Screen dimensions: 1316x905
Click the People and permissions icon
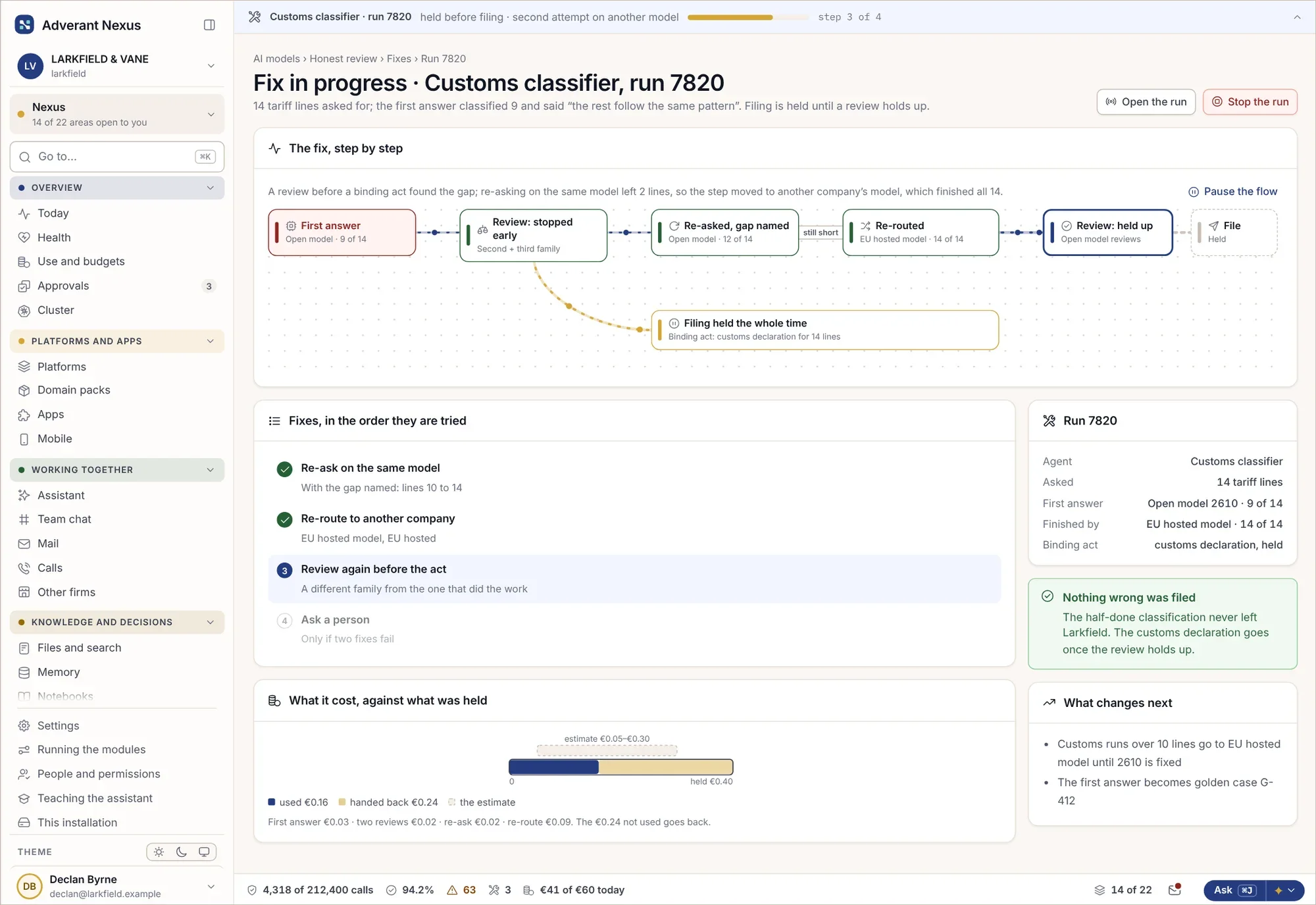[x=24, y=774]
